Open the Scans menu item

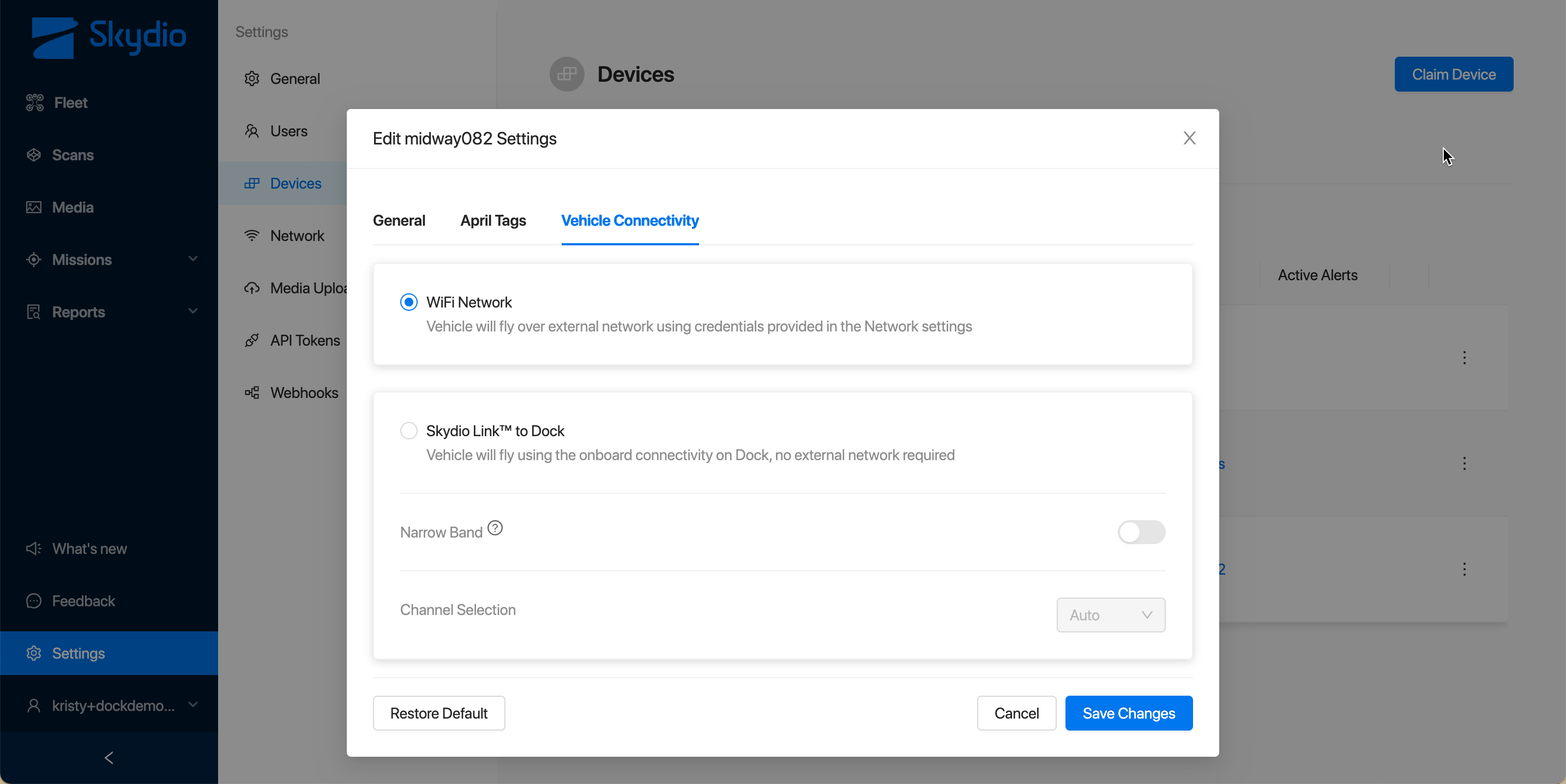pos(109,155)
